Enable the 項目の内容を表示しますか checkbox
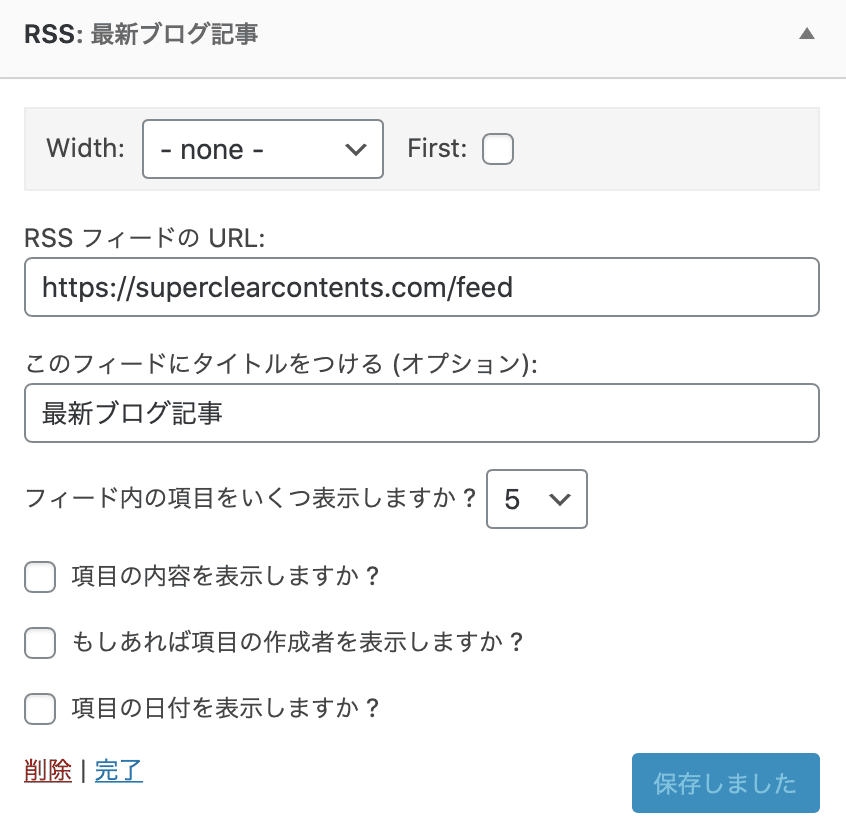This screenshot has height=834, width=846. point(40,577)
